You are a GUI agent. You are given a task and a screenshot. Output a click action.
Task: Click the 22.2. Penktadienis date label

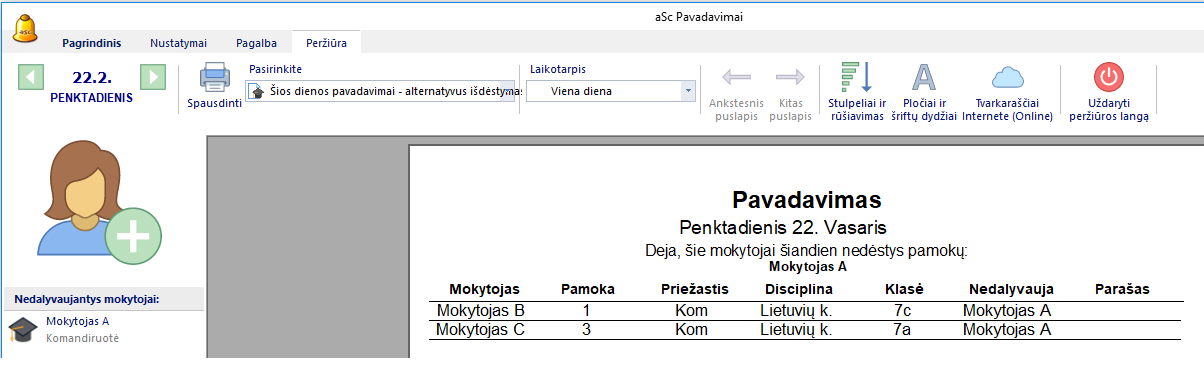92,86
